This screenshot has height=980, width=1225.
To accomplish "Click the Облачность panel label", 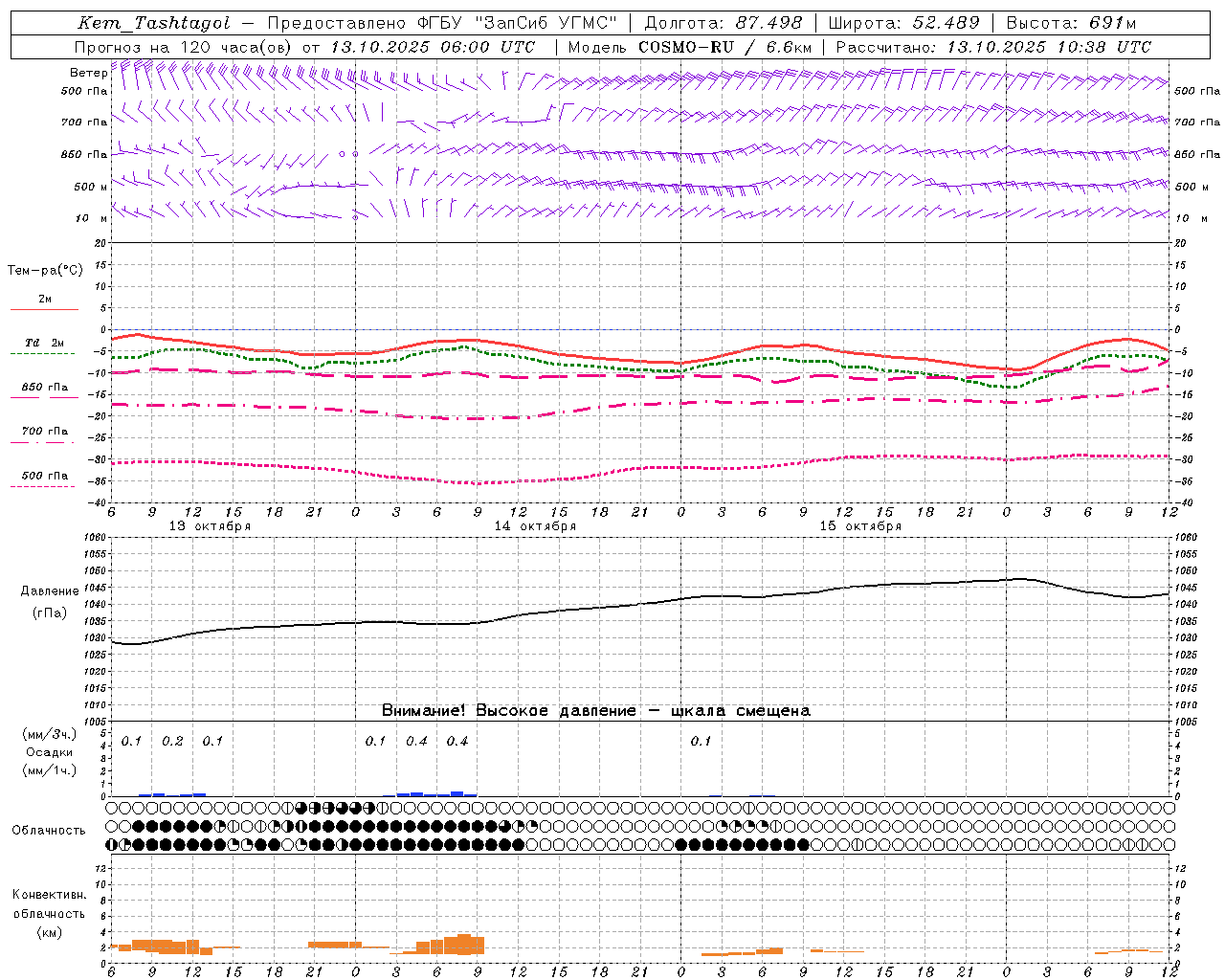I will click(x=49, y=831).
